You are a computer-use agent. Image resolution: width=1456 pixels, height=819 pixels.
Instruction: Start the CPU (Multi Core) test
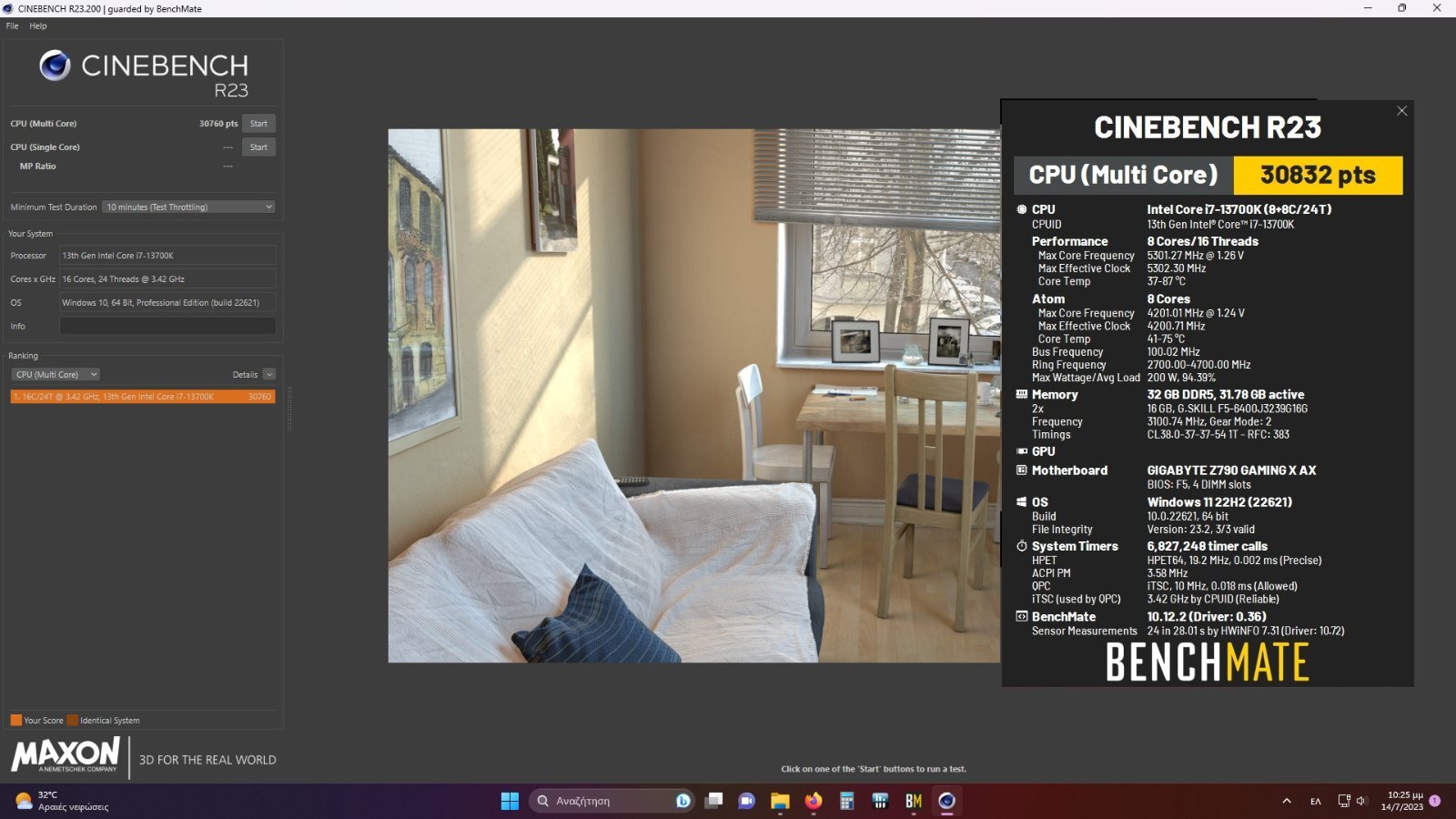click(x=258, y=124)
